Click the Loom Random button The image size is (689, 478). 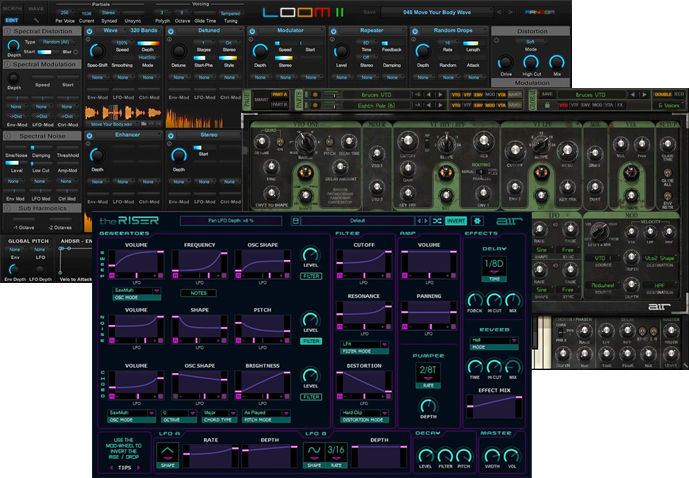pos(542,12)
